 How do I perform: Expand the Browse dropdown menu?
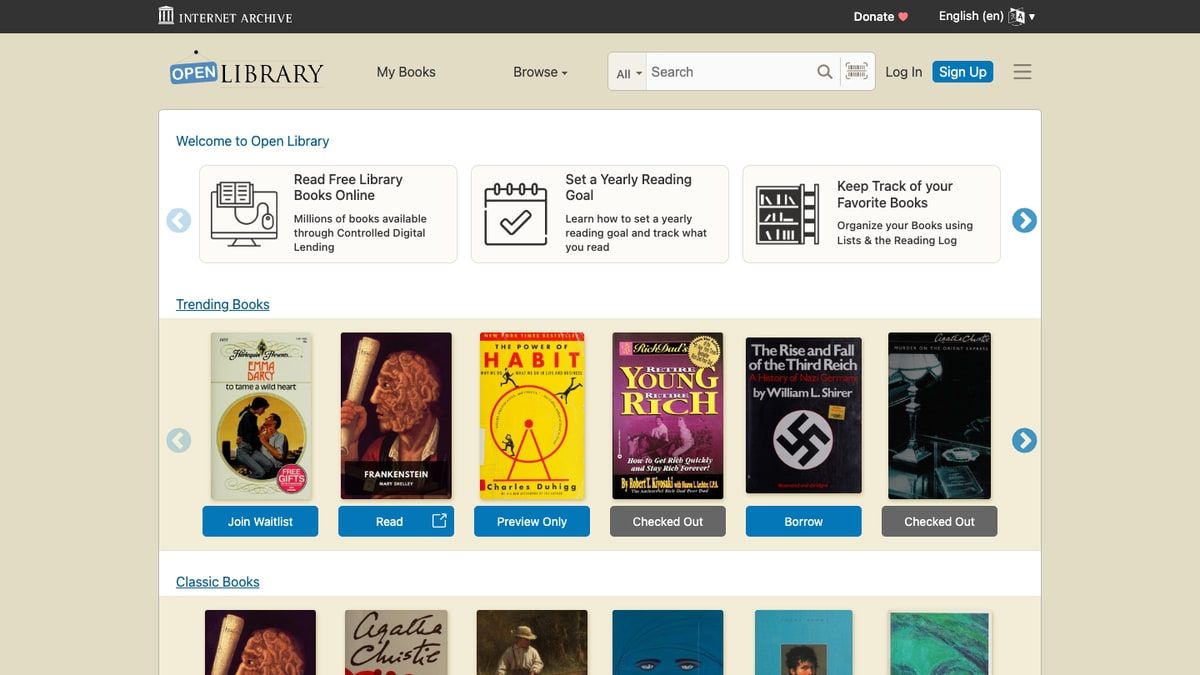pyautogui.click(x=540, y=72)
